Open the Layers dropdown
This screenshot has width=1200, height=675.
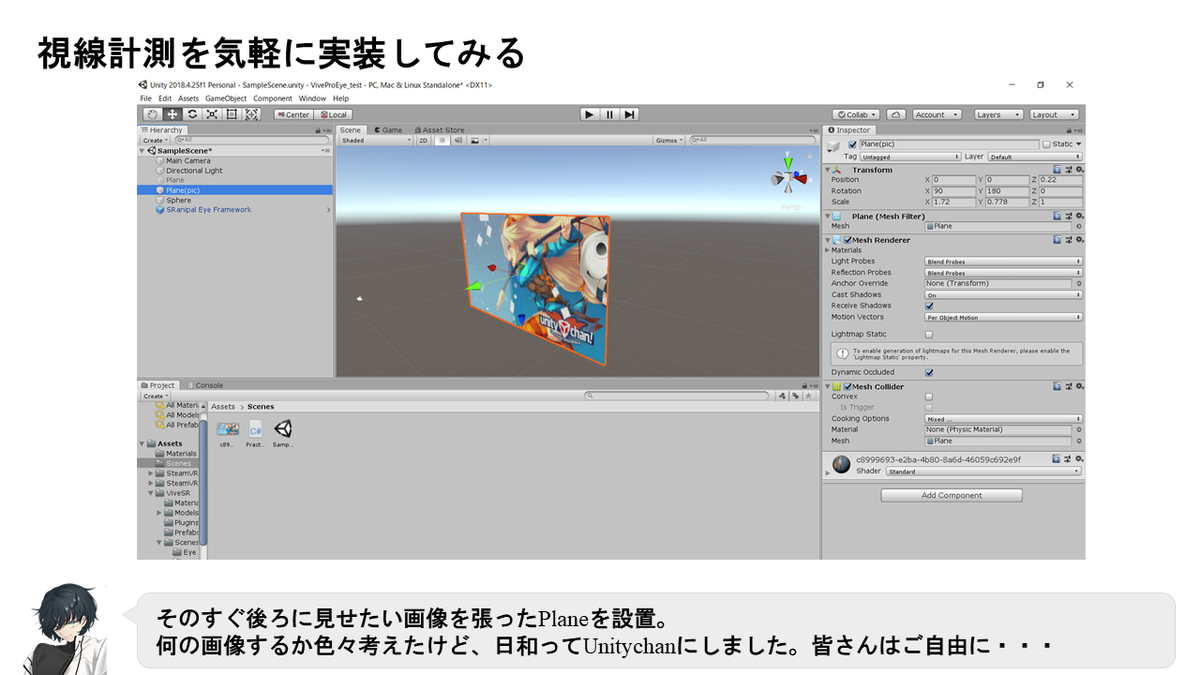[x=998, y=114]
